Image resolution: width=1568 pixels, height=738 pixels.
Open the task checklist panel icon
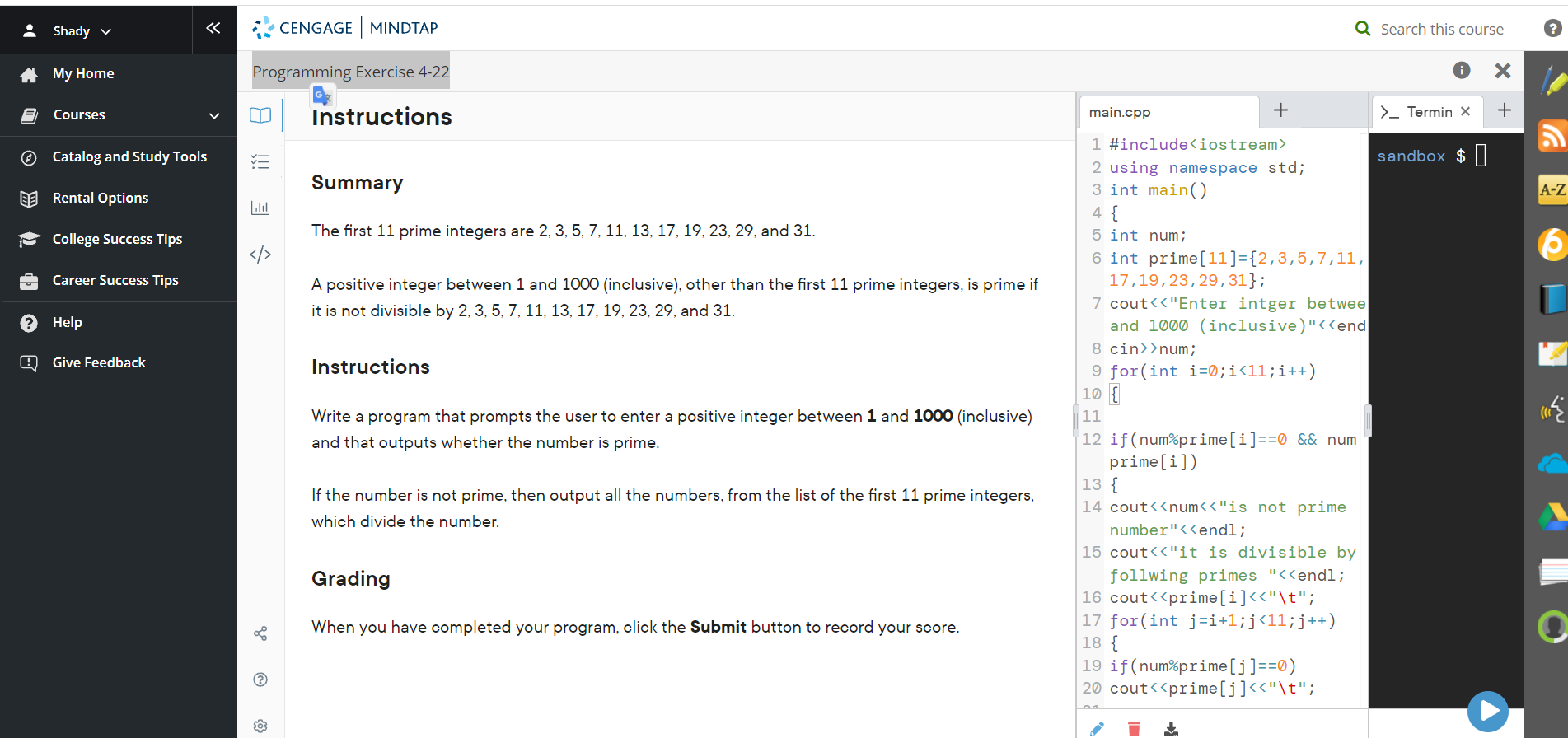coord(260,161)
